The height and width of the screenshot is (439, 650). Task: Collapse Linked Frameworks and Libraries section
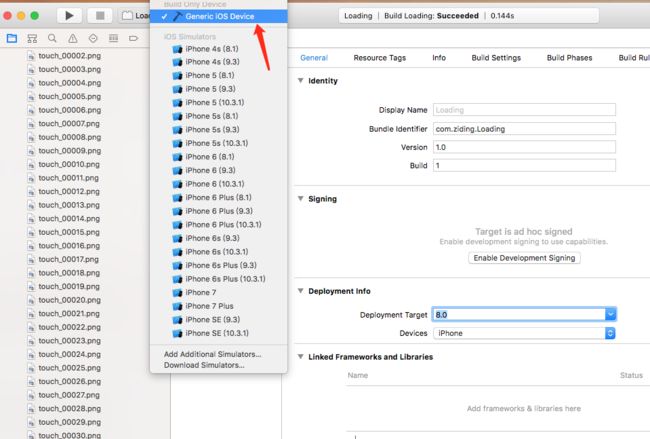click(x=301, y=357)
